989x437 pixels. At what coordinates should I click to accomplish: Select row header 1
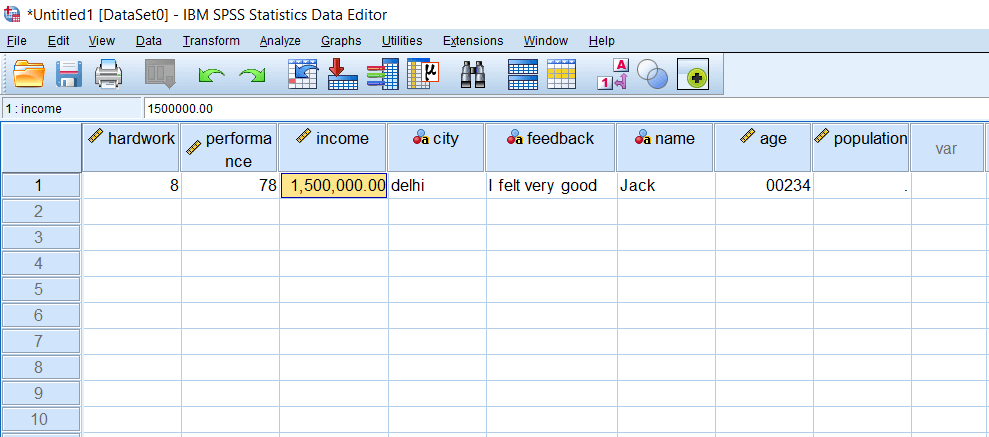point(40,185)
